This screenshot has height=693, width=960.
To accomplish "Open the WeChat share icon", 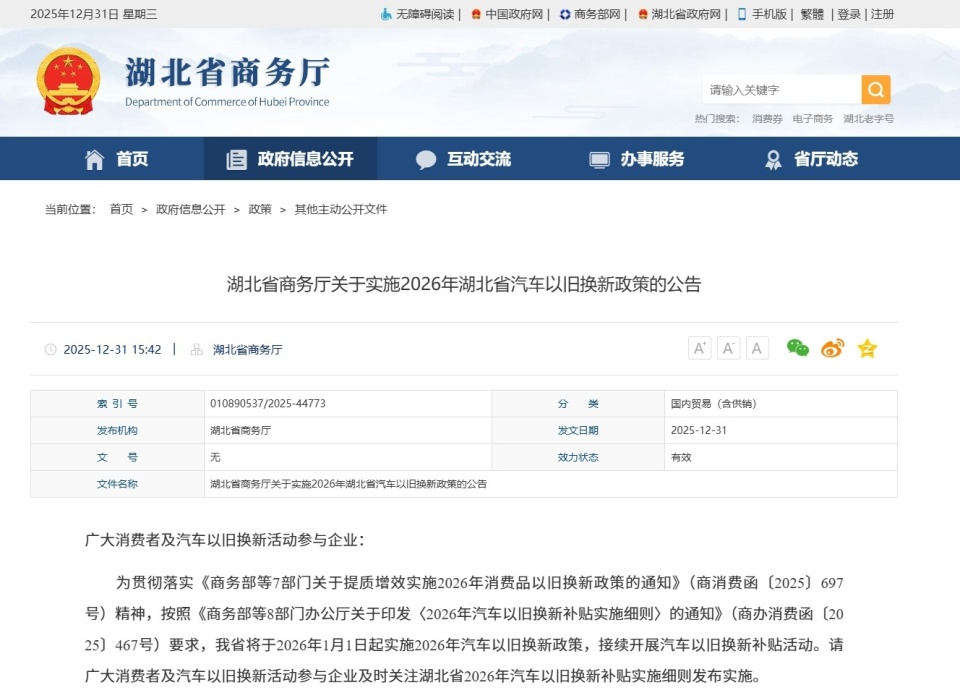I will click(x=796, y=348).
